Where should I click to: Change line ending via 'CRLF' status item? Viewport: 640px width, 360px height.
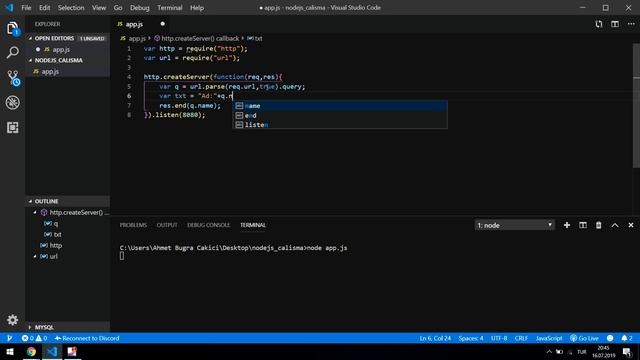coord(521,338)
